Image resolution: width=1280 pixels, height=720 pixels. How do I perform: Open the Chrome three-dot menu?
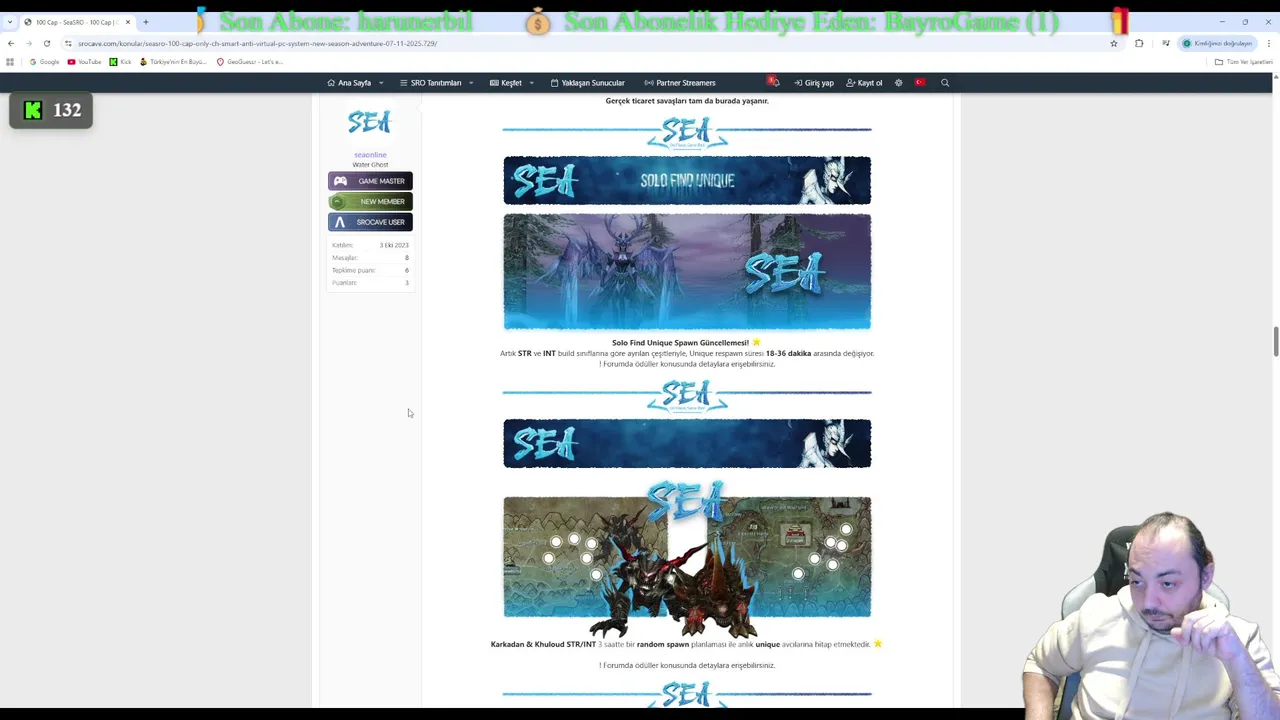[x=1269, y=43]
